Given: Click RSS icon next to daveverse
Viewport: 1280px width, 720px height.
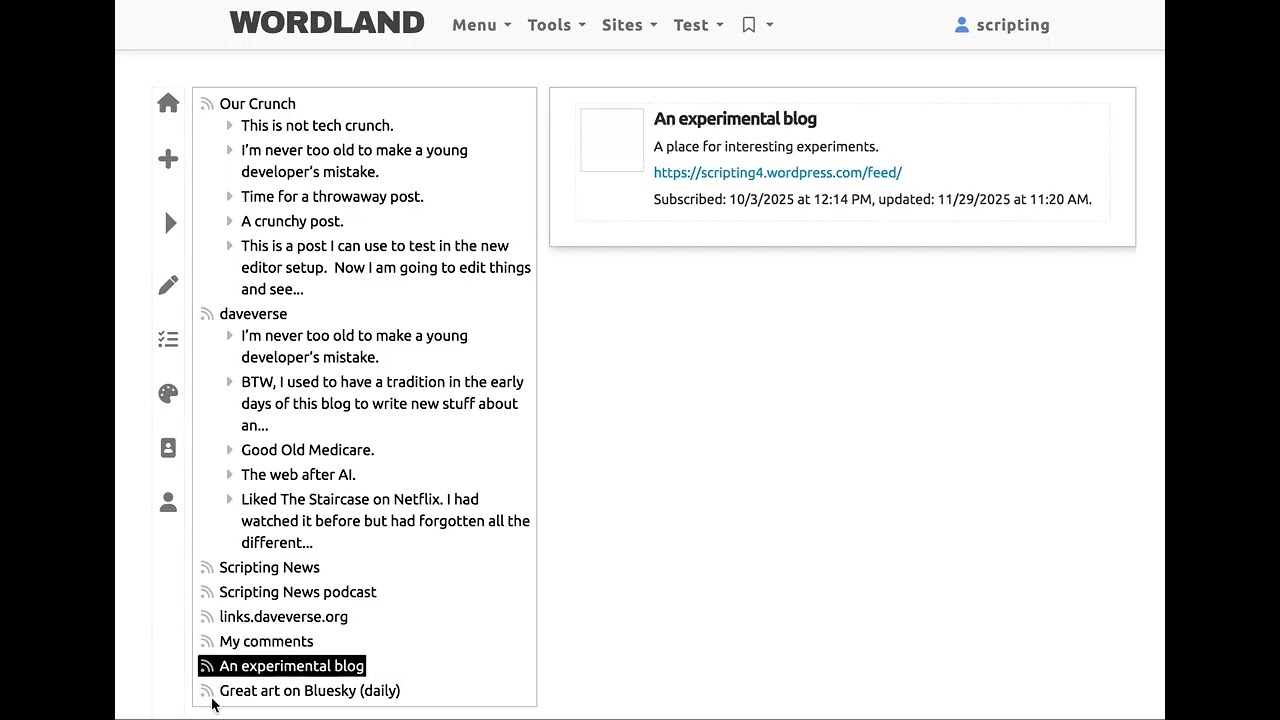Looking at the screenshot, I should 207,314.
